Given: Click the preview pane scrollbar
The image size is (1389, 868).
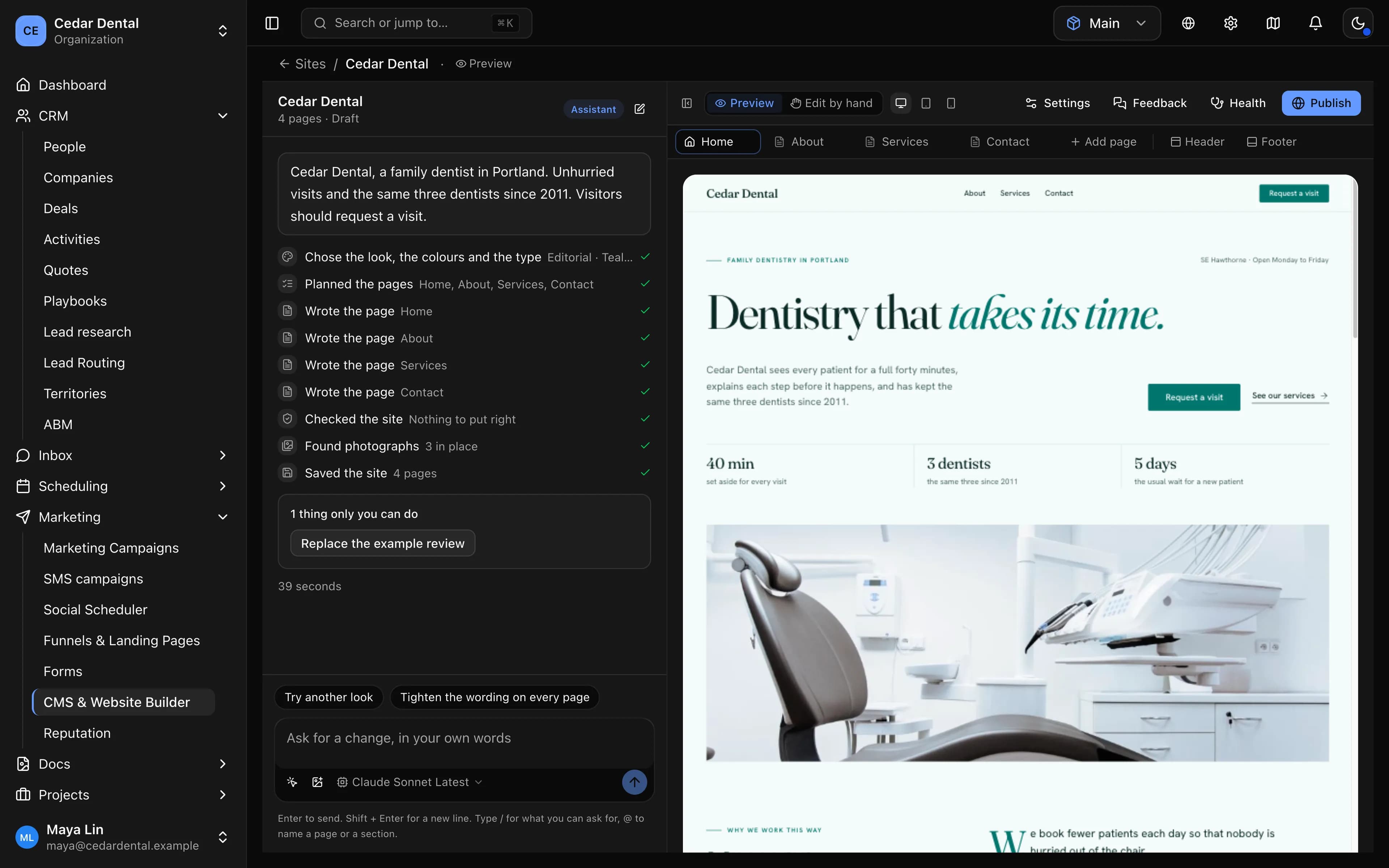Looking at the screenshot, I should [x=1355, y=258].
